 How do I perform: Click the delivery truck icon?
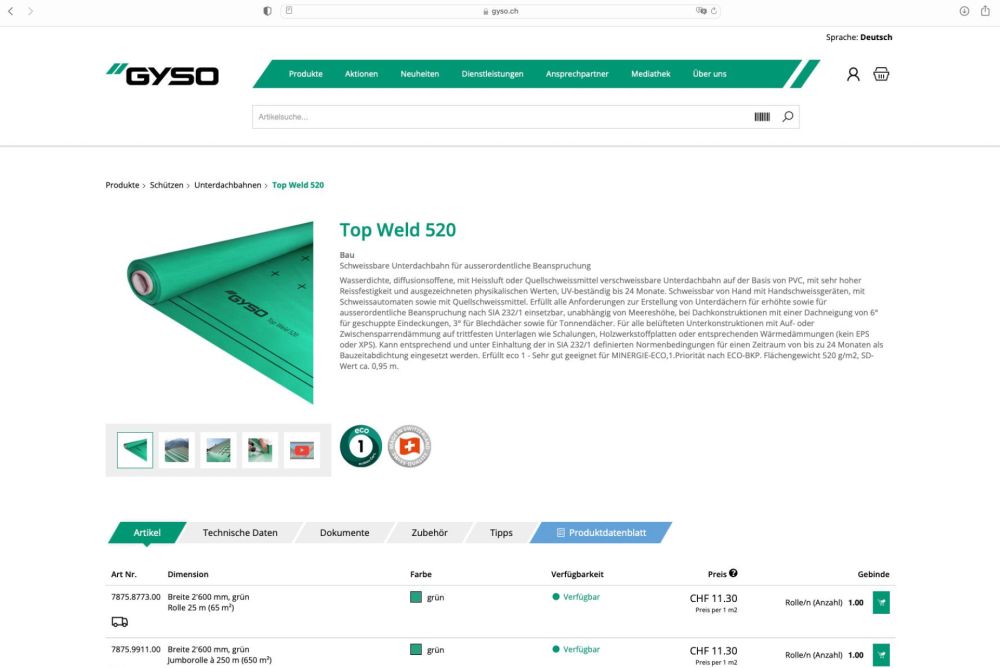119,621
